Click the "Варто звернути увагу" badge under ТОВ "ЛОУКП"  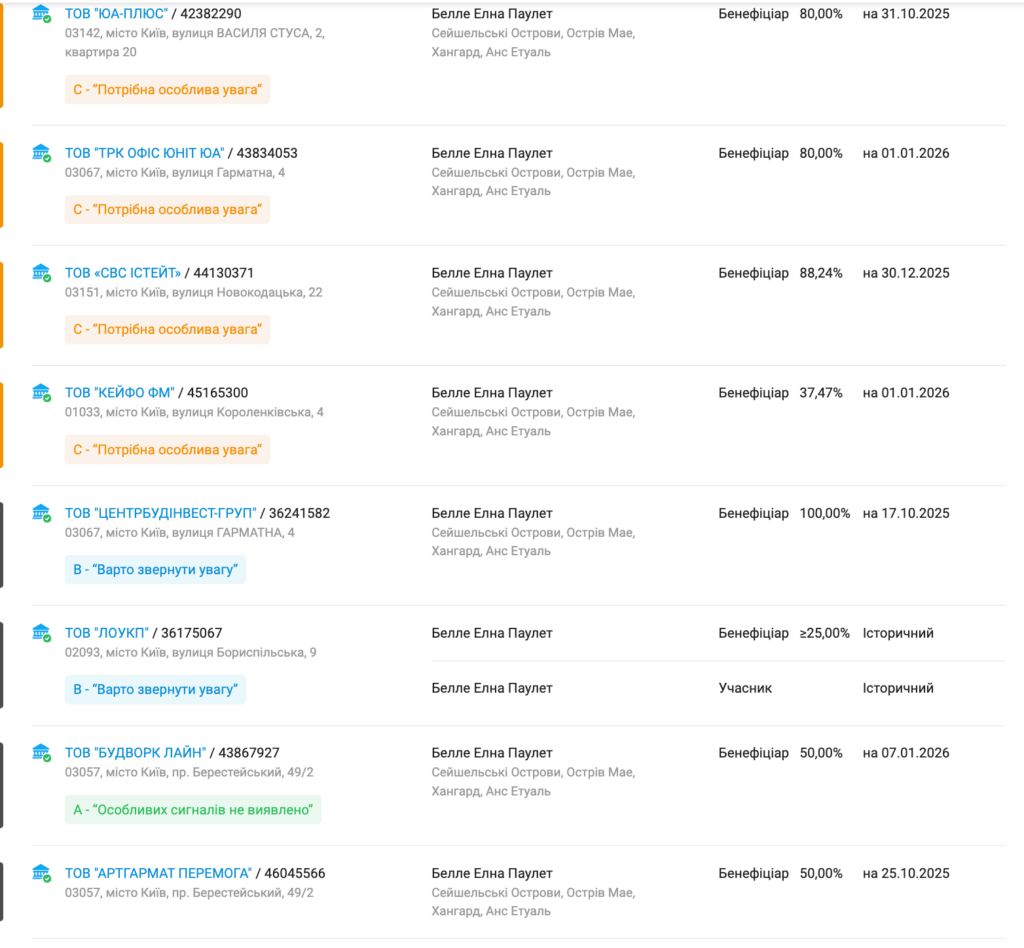coord(155,690)
